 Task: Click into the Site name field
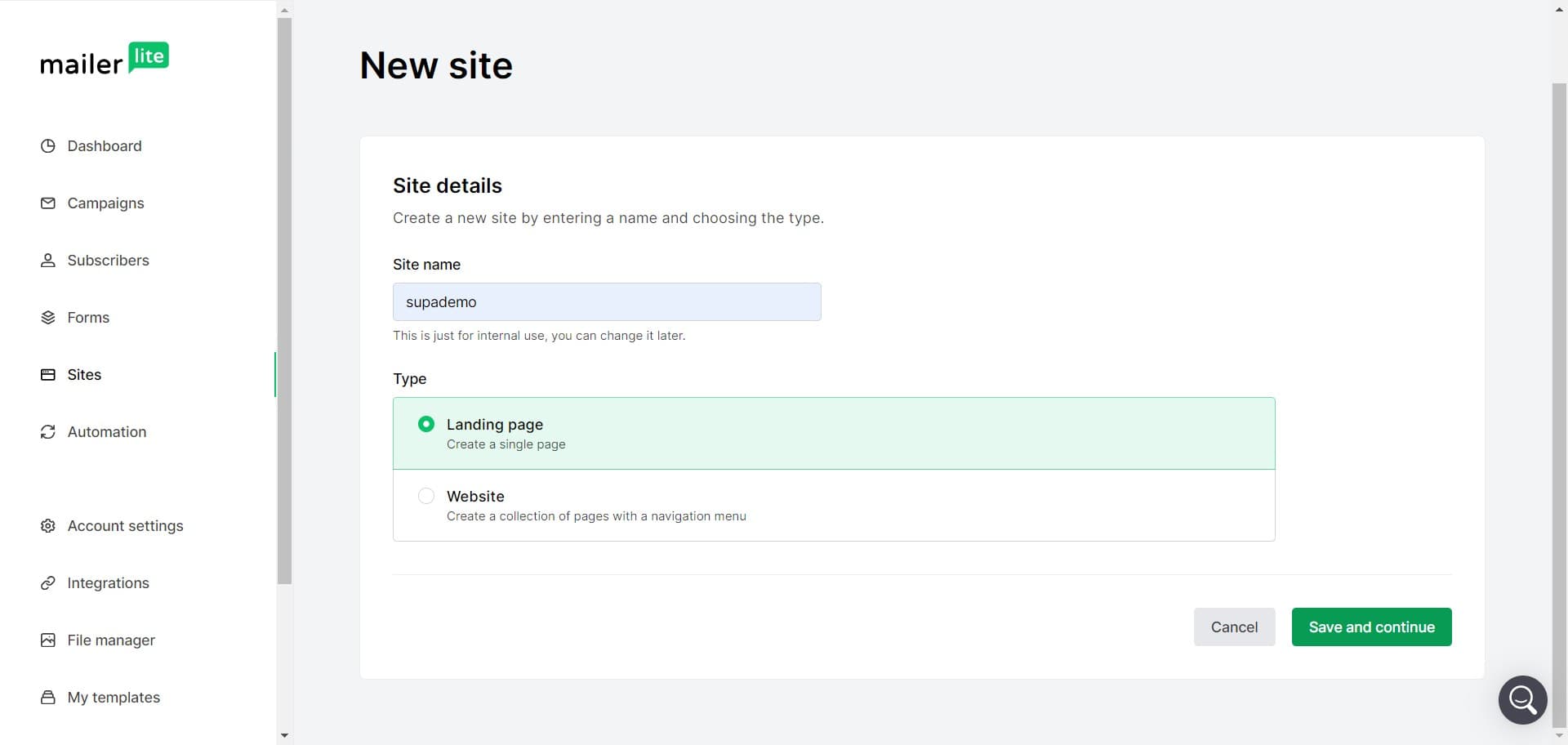607,302
